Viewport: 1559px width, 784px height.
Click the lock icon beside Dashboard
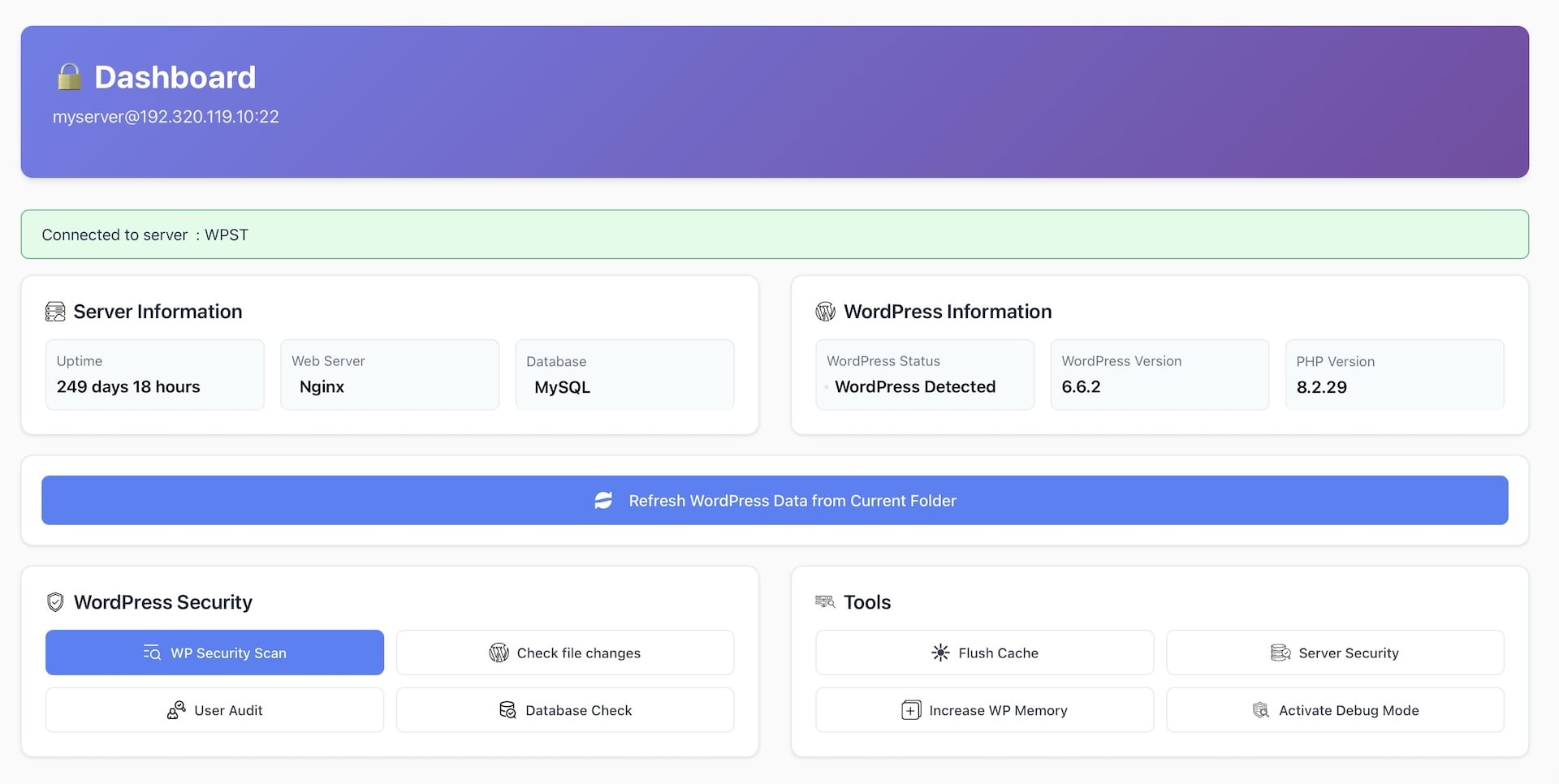pyautogui.click(x=70, y=77)
